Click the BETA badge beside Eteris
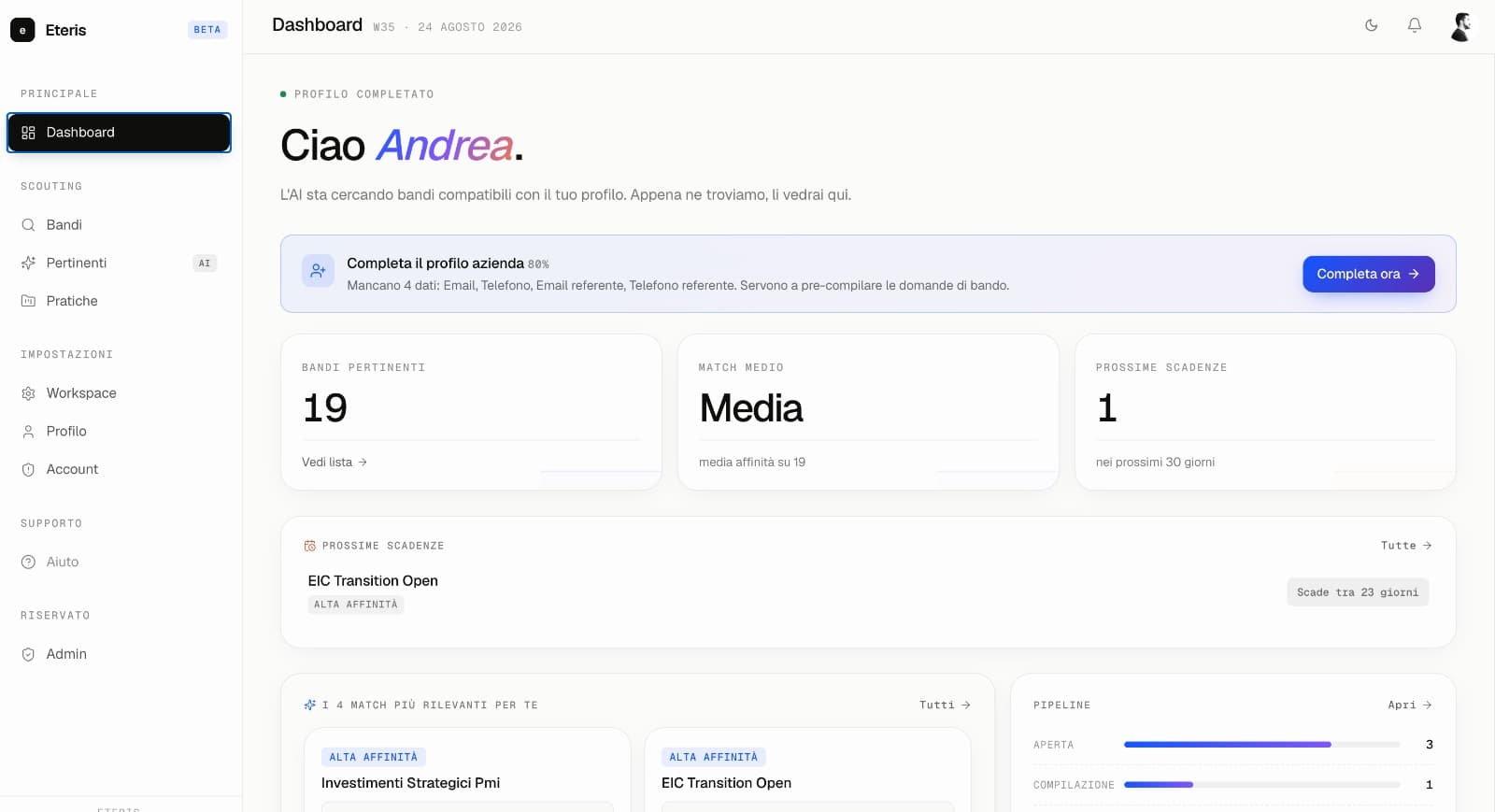1495x812 pixels. pyautogui.click(x=207, y=30)
